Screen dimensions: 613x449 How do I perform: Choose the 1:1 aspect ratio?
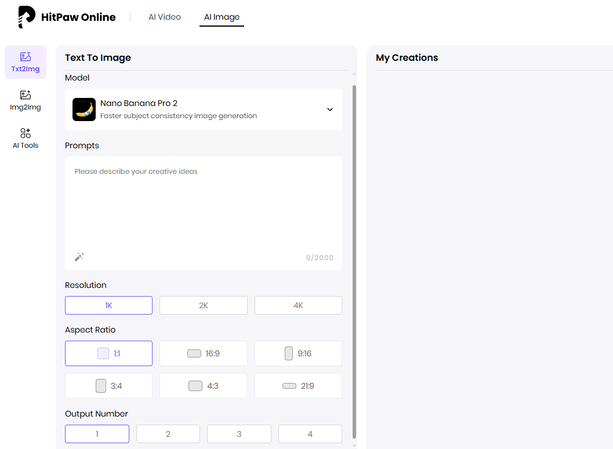(109, 353)
